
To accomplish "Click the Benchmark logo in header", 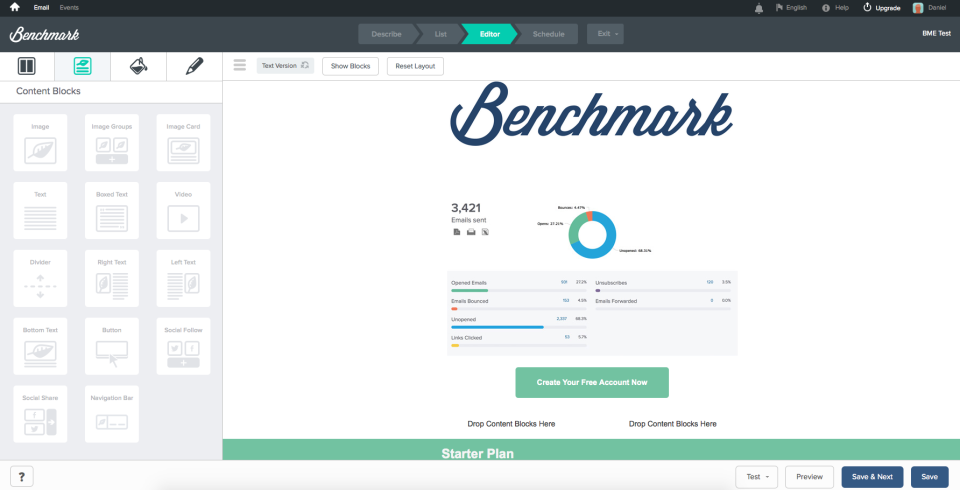I will [44, 34].
